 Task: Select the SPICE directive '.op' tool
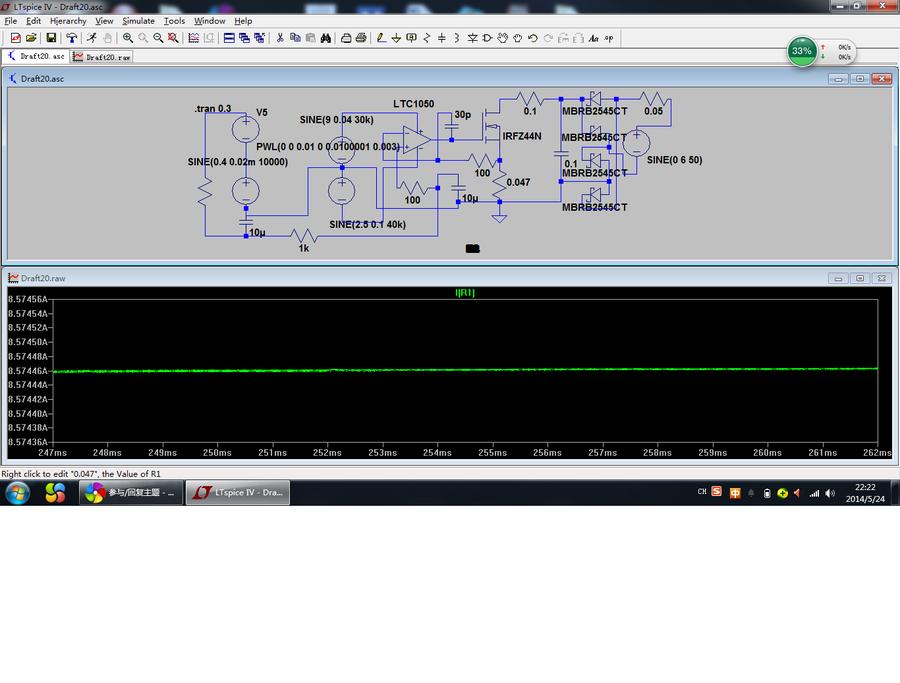pyautogui.click(x=609, y=38)
